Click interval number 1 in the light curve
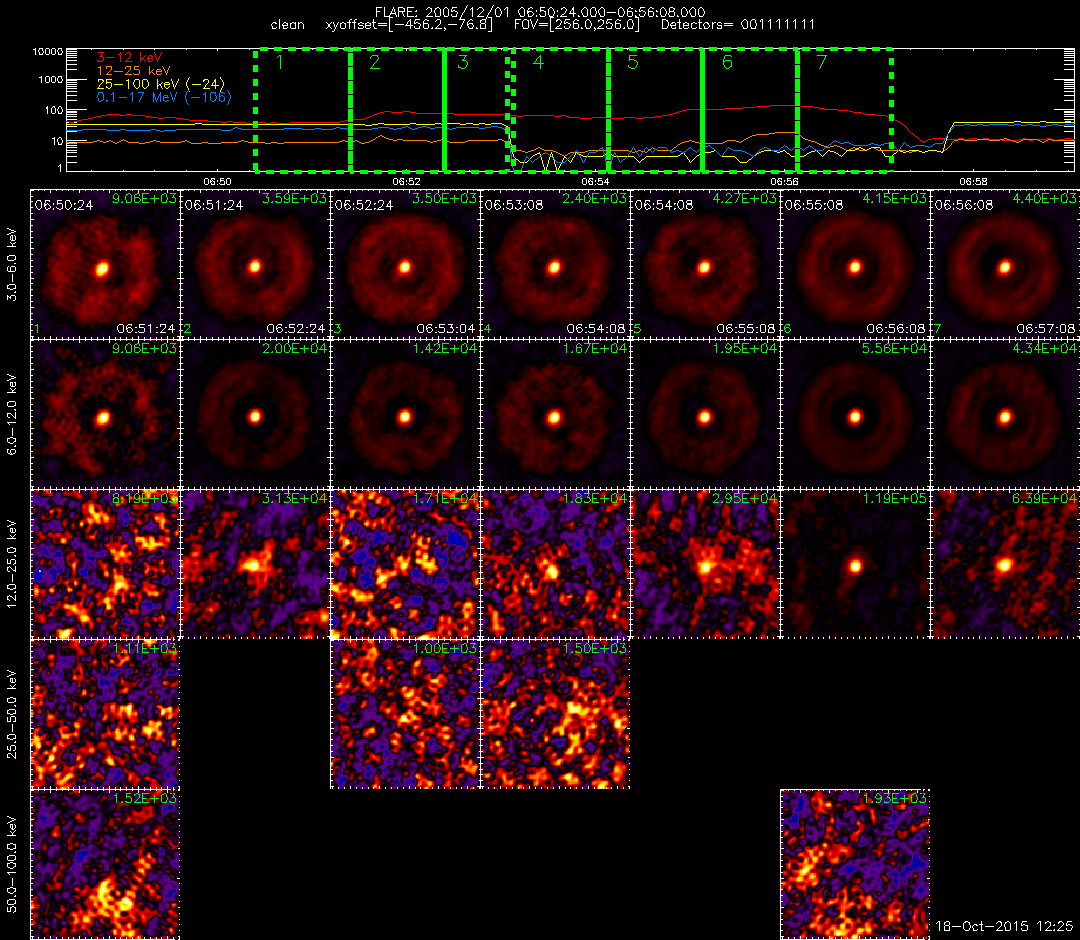The height and width of the screenshot is (940, 1080). [280, 63]
